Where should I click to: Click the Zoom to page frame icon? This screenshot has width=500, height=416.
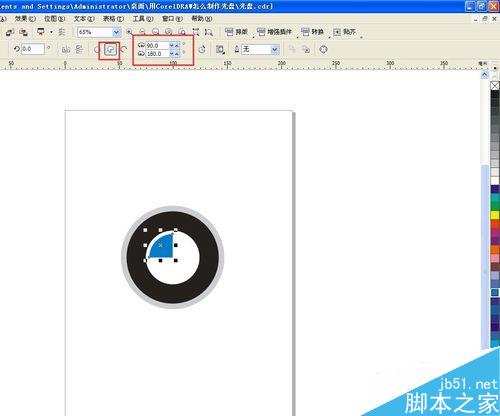196,32
